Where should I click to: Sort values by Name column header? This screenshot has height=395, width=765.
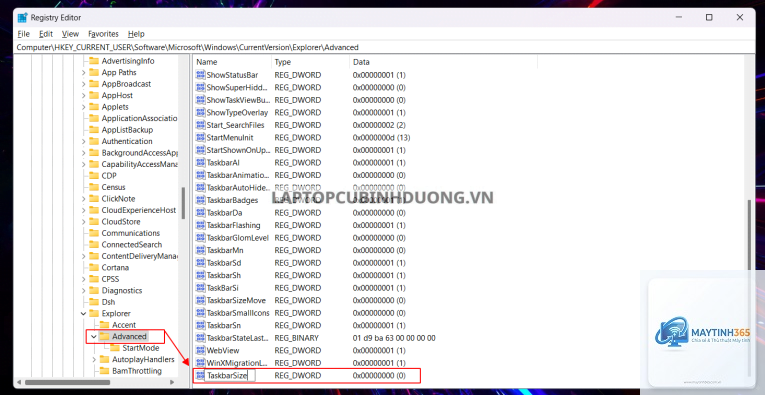coord(232,62)
